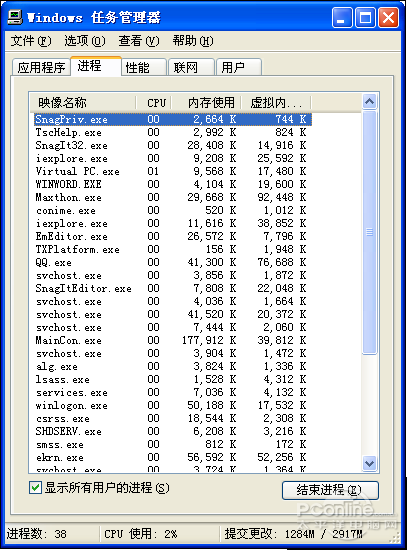Click the 提交更改 1284M status entry

coord(293,534)
